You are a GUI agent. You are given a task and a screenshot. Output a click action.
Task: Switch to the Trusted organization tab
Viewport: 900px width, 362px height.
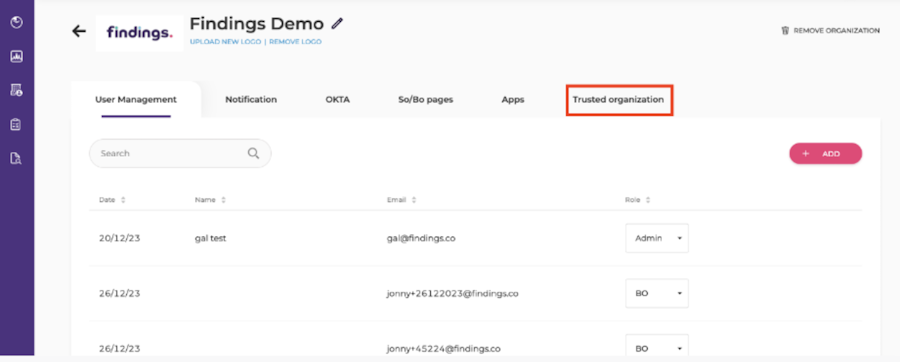point(618,100)
